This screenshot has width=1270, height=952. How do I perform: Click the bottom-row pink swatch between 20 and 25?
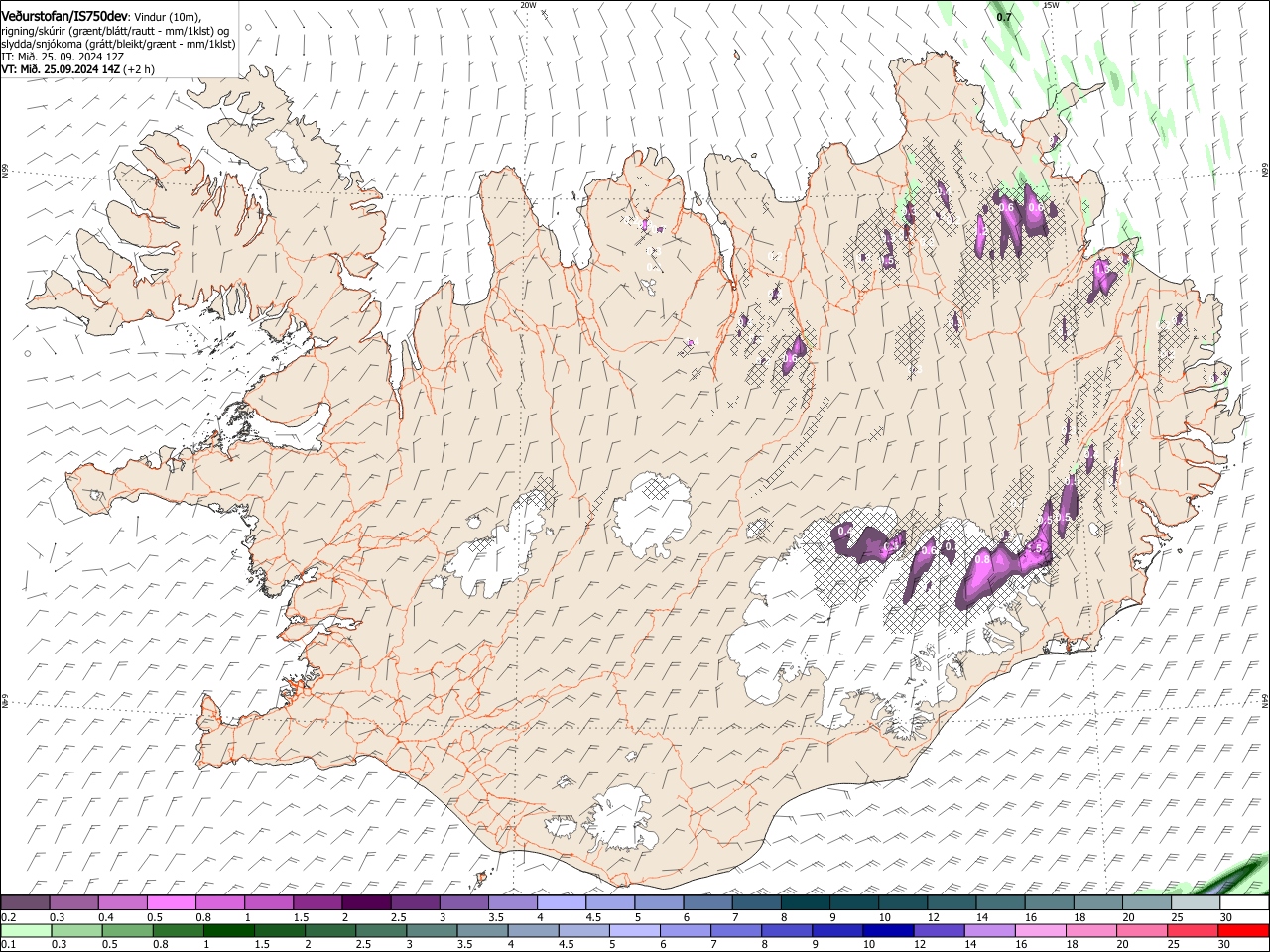(1140, 930)
